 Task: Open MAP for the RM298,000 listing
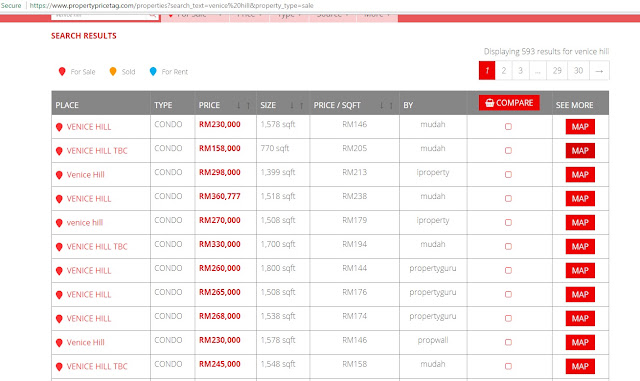[580, 175]
